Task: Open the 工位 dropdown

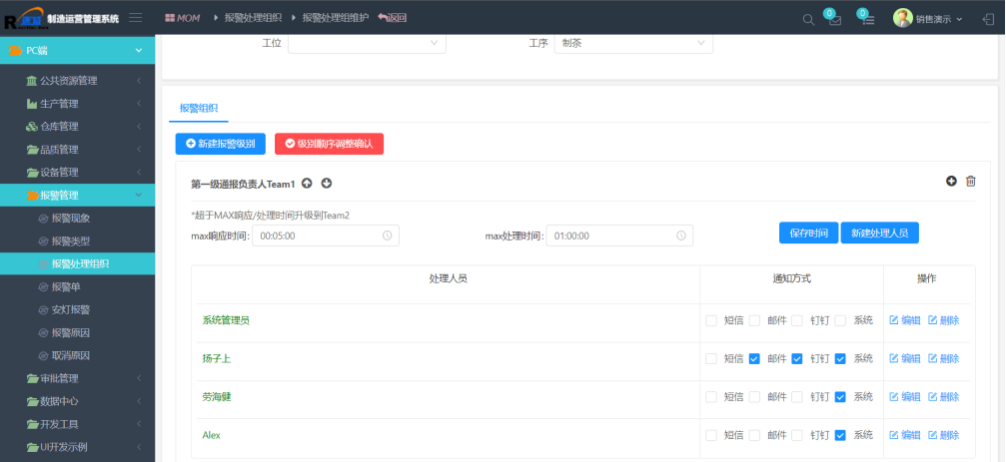Action: (366, 43)
